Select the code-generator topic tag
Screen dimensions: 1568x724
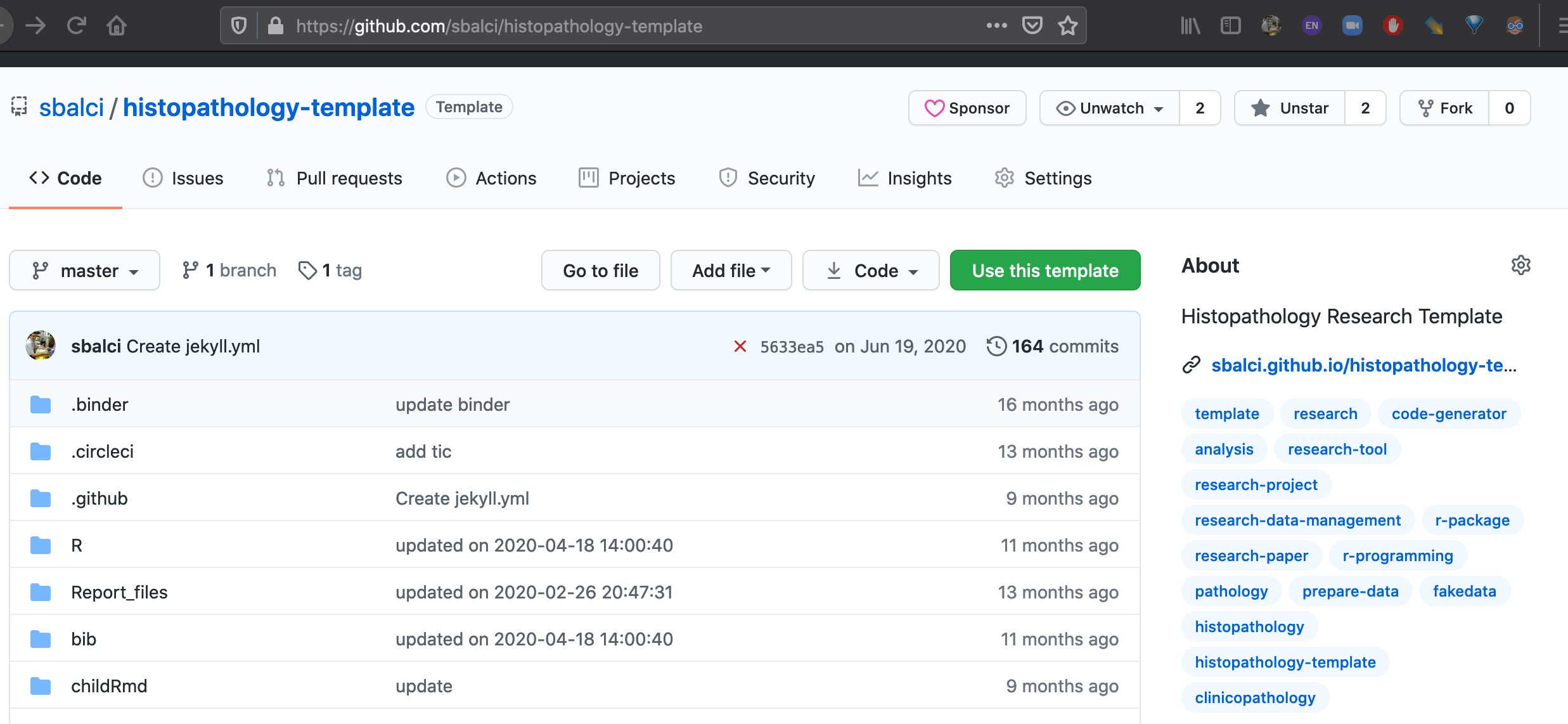[1449, 413]
